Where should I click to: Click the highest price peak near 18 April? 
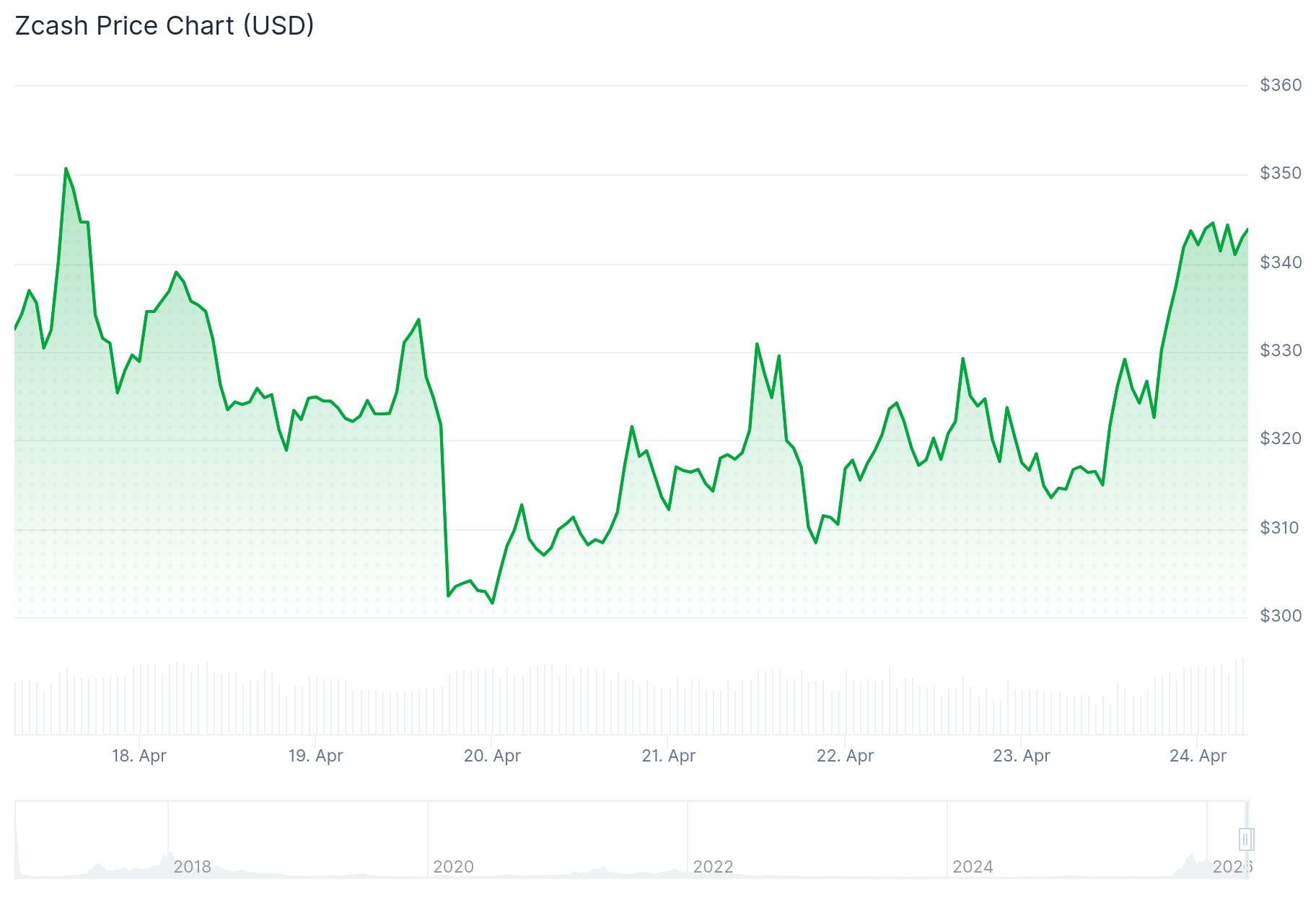pos(66,168)
